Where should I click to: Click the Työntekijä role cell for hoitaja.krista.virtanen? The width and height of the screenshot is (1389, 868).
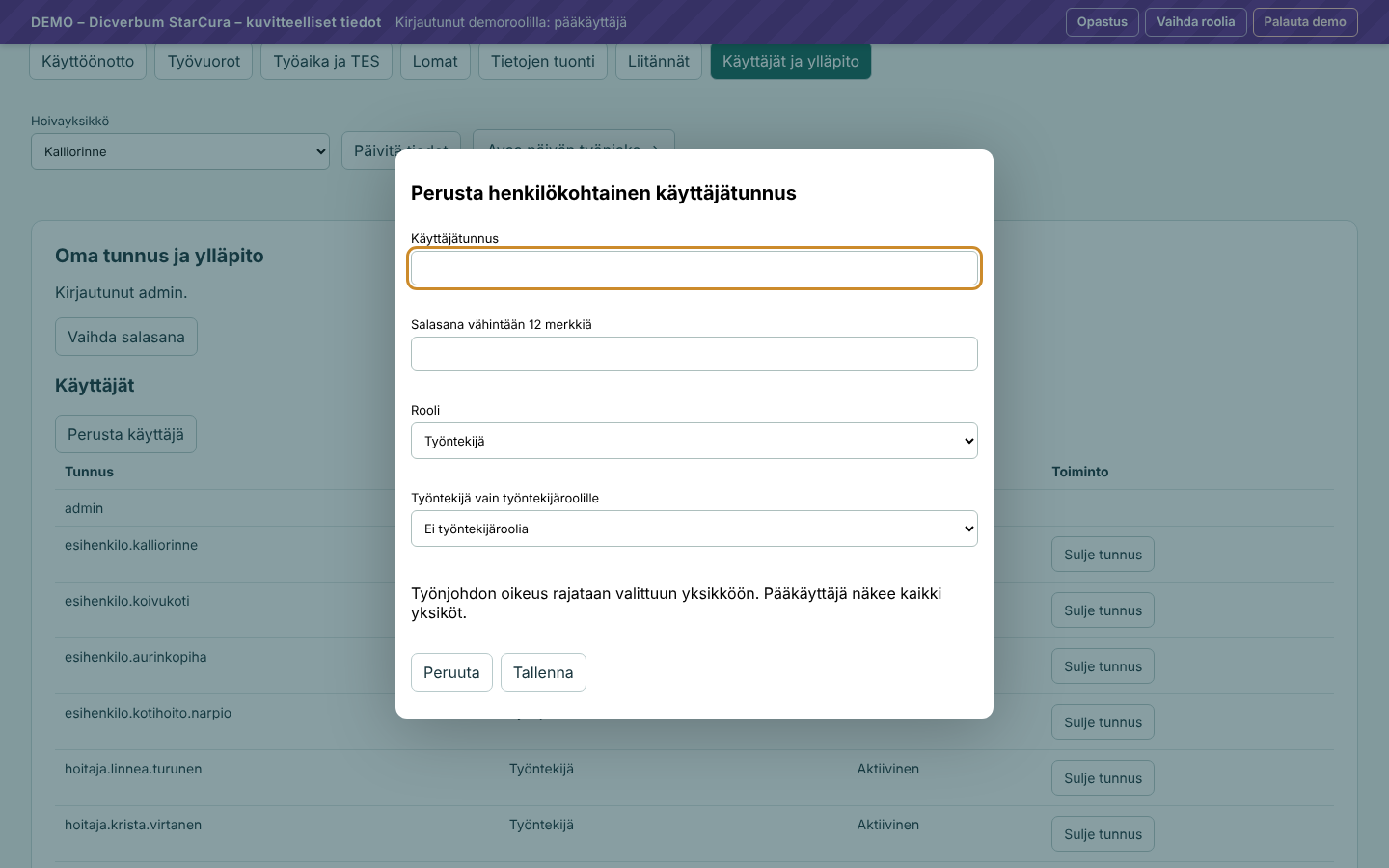tap(541, 825)
